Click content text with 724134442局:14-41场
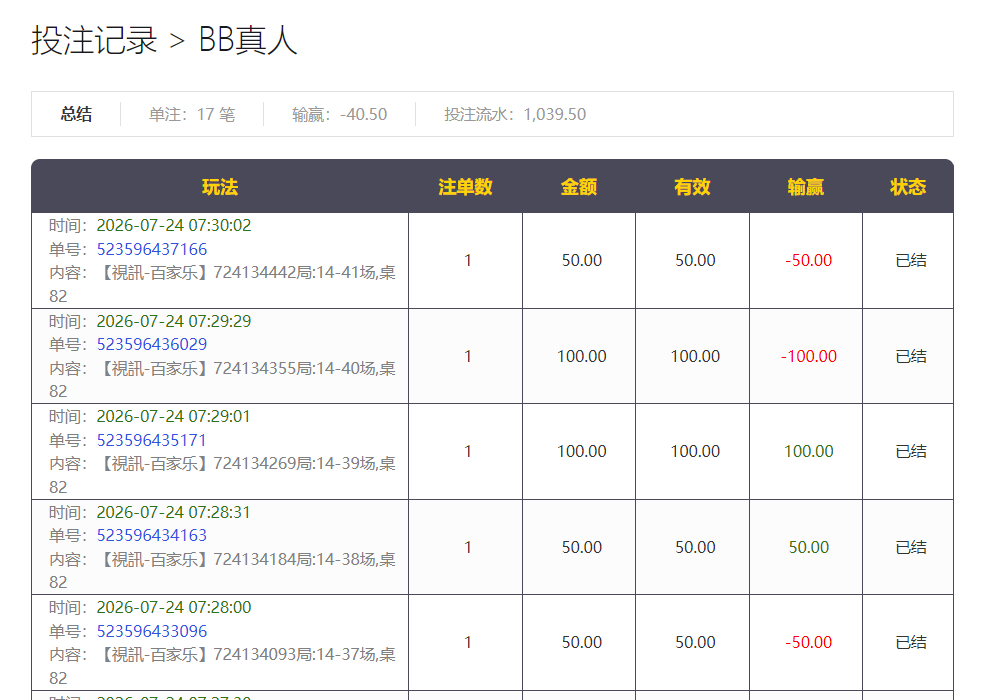The height and width of the screenshot is (700, 982). click(222, 284)
